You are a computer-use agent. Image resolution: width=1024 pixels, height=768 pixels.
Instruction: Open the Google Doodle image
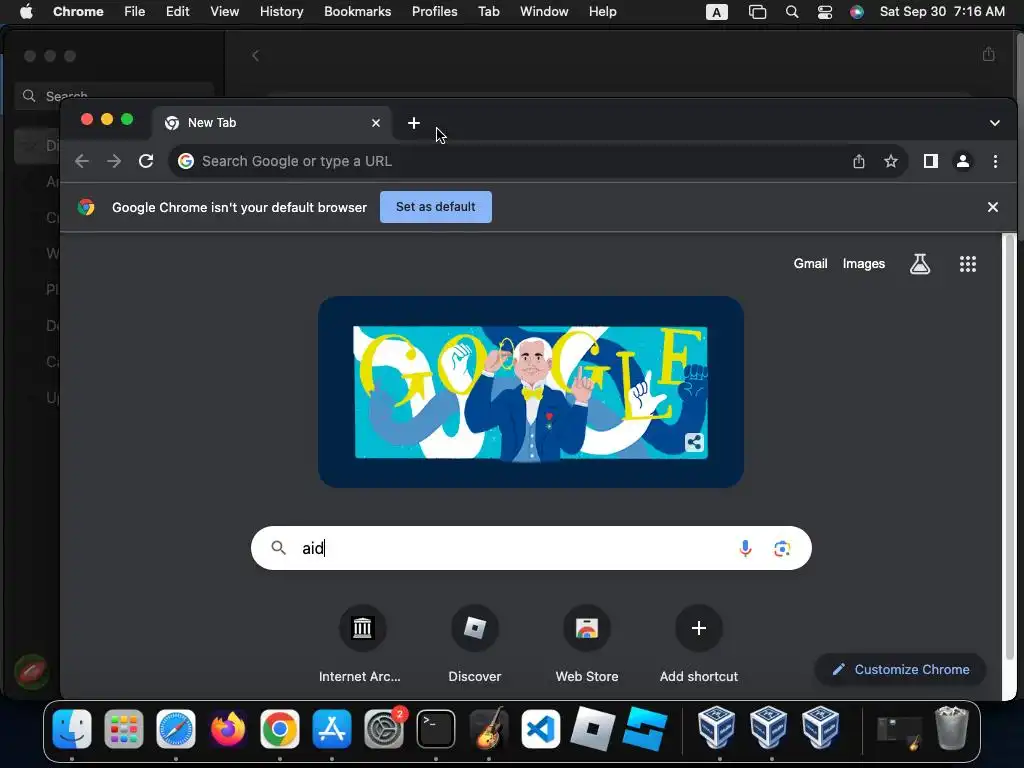coord(530,392)
